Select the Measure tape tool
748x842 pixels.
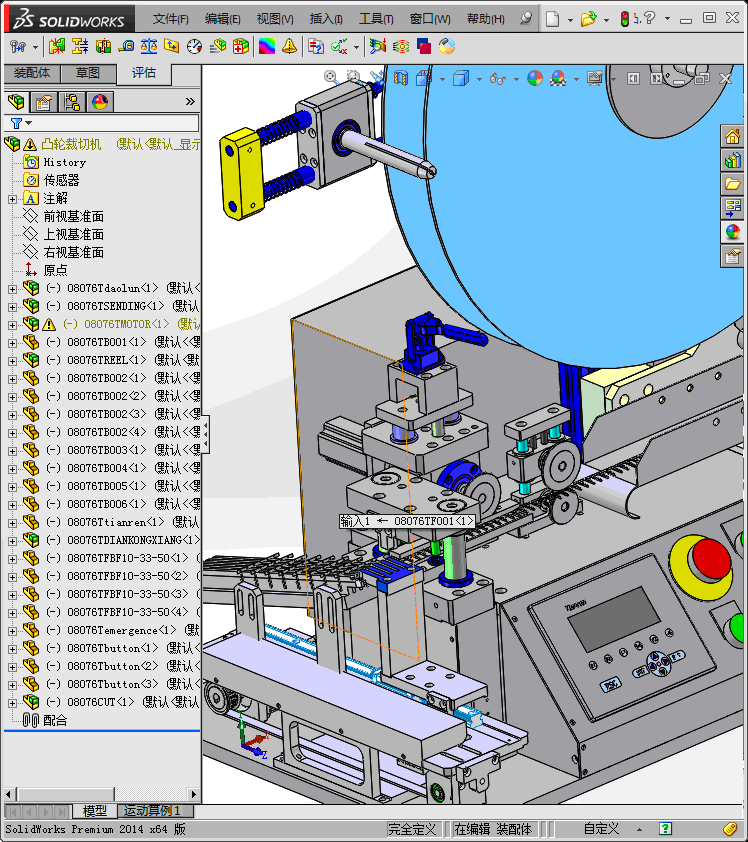point(126,47)
